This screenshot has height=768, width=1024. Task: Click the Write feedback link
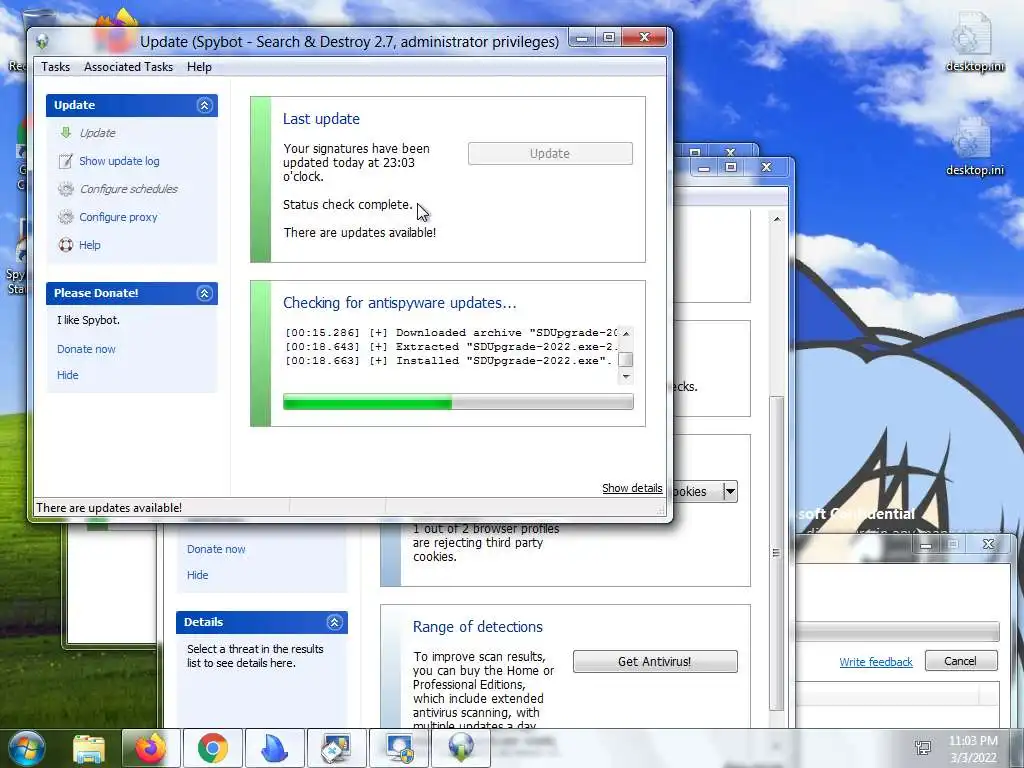tap(876, 662)
